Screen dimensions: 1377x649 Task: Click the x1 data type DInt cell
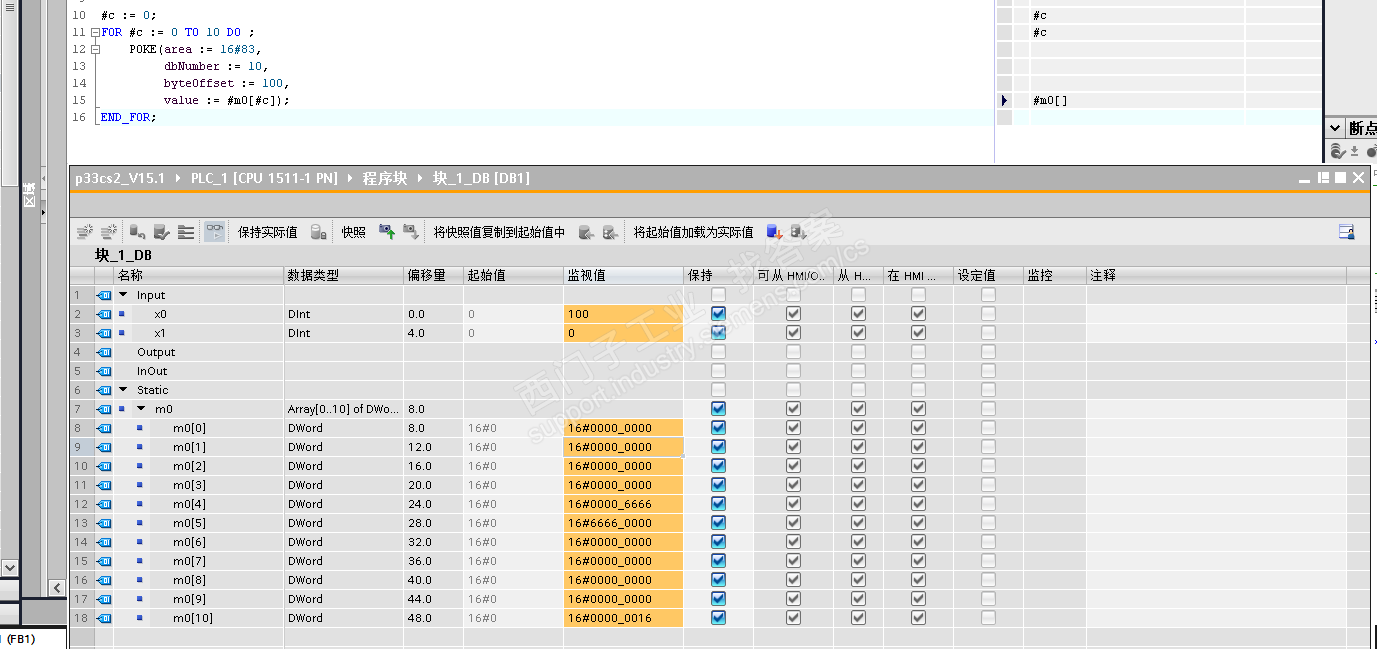(x=344, y=333)
